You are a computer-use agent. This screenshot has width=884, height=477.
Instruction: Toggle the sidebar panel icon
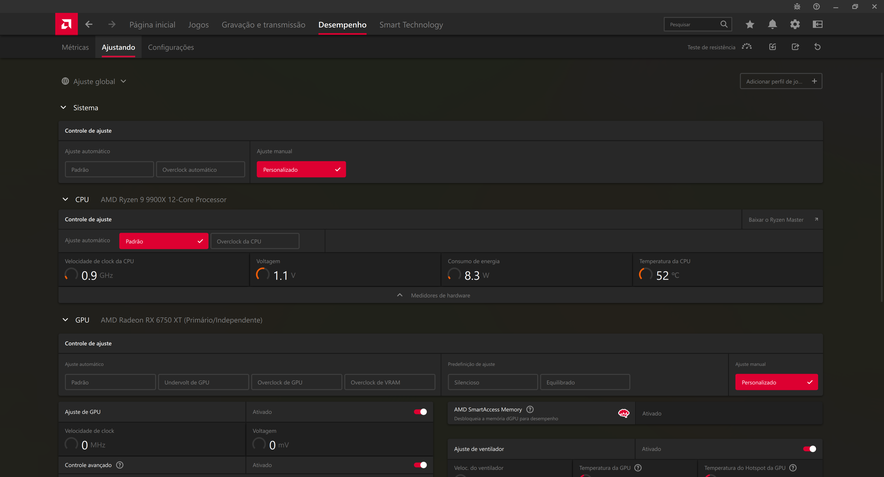coord(817,24)
